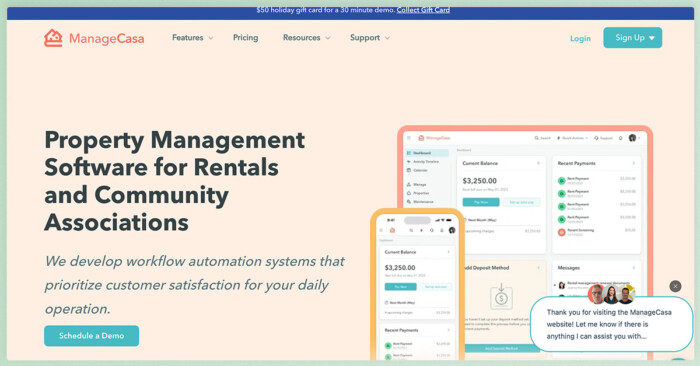Expand the Features dropdown menu
This screenshot has height=366, width=700.
pyautogui.click(x=192, y=38)
